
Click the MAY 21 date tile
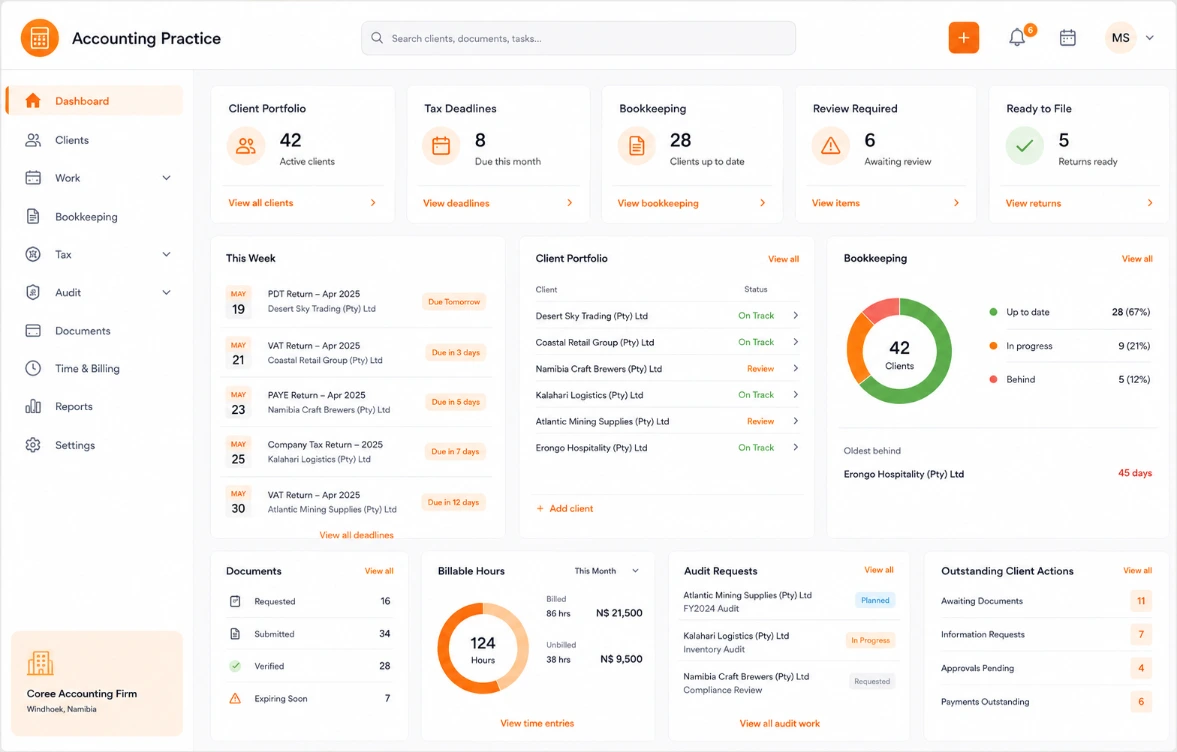(239, 353)
